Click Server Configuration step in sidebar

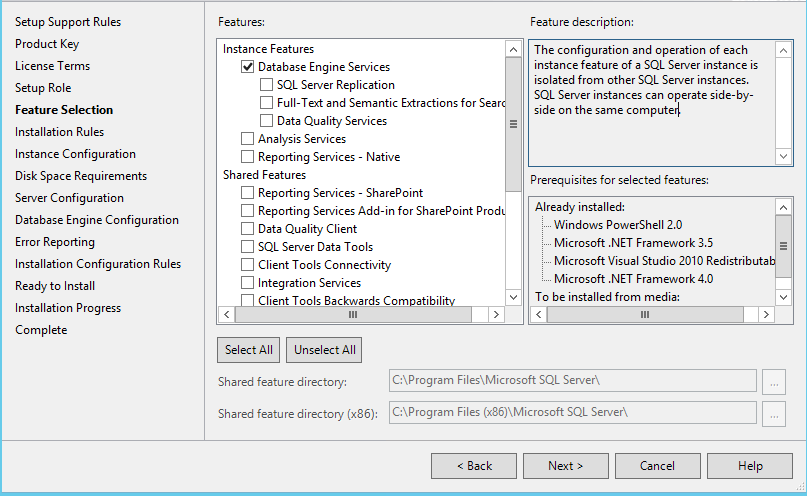(x=69, y=198)
